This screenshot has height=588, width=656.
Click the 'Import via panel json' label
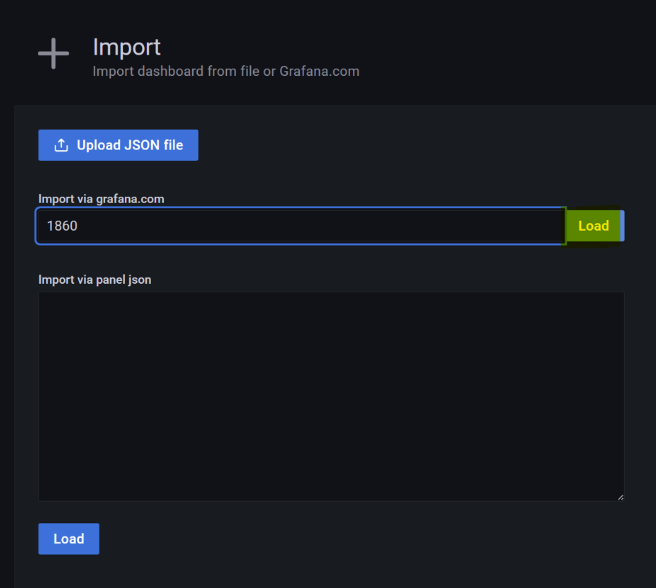tap(95, 280)
